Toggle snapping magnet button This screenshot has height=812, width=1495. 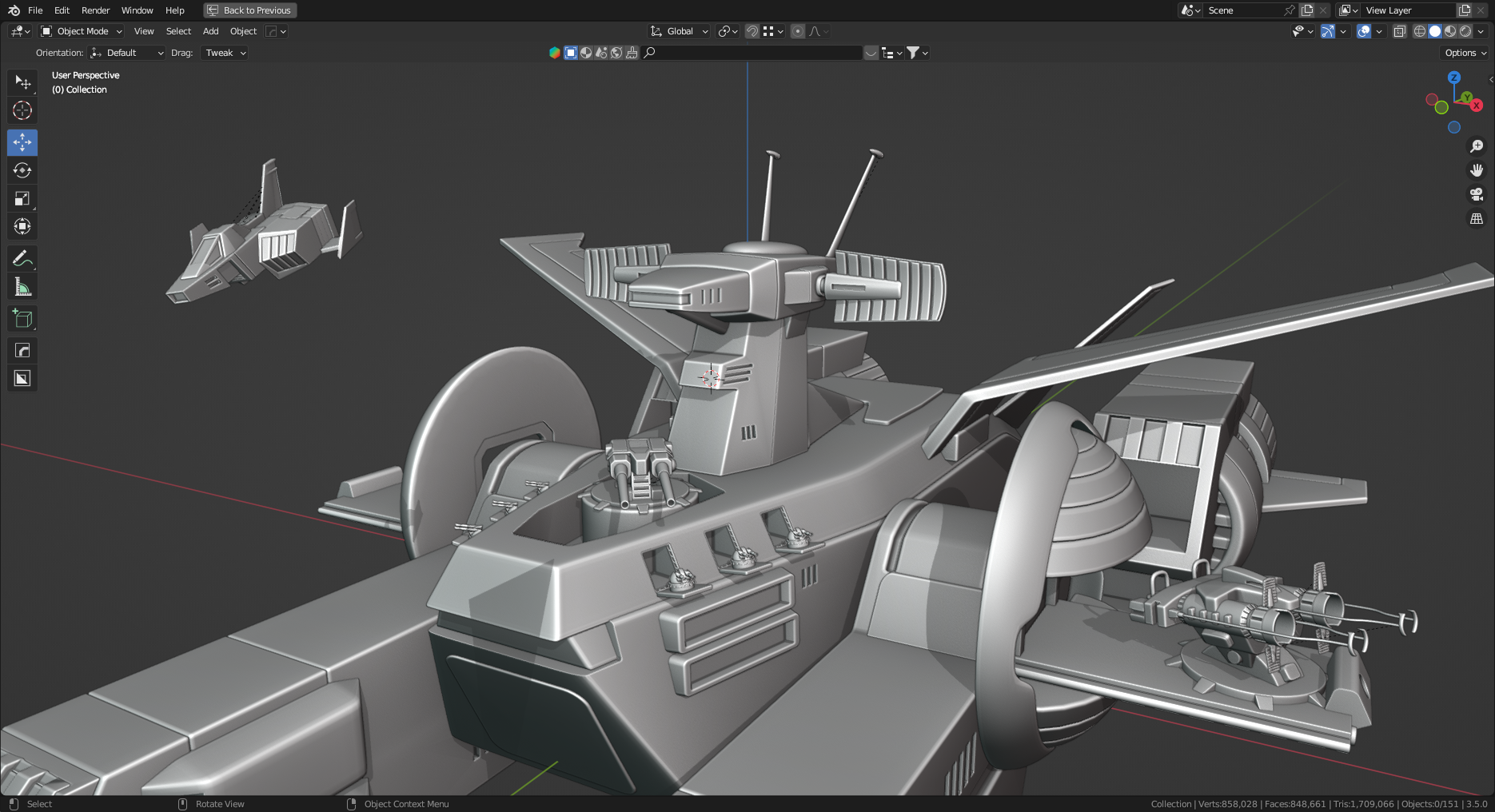pyautogui.click(x=751, y=31)
